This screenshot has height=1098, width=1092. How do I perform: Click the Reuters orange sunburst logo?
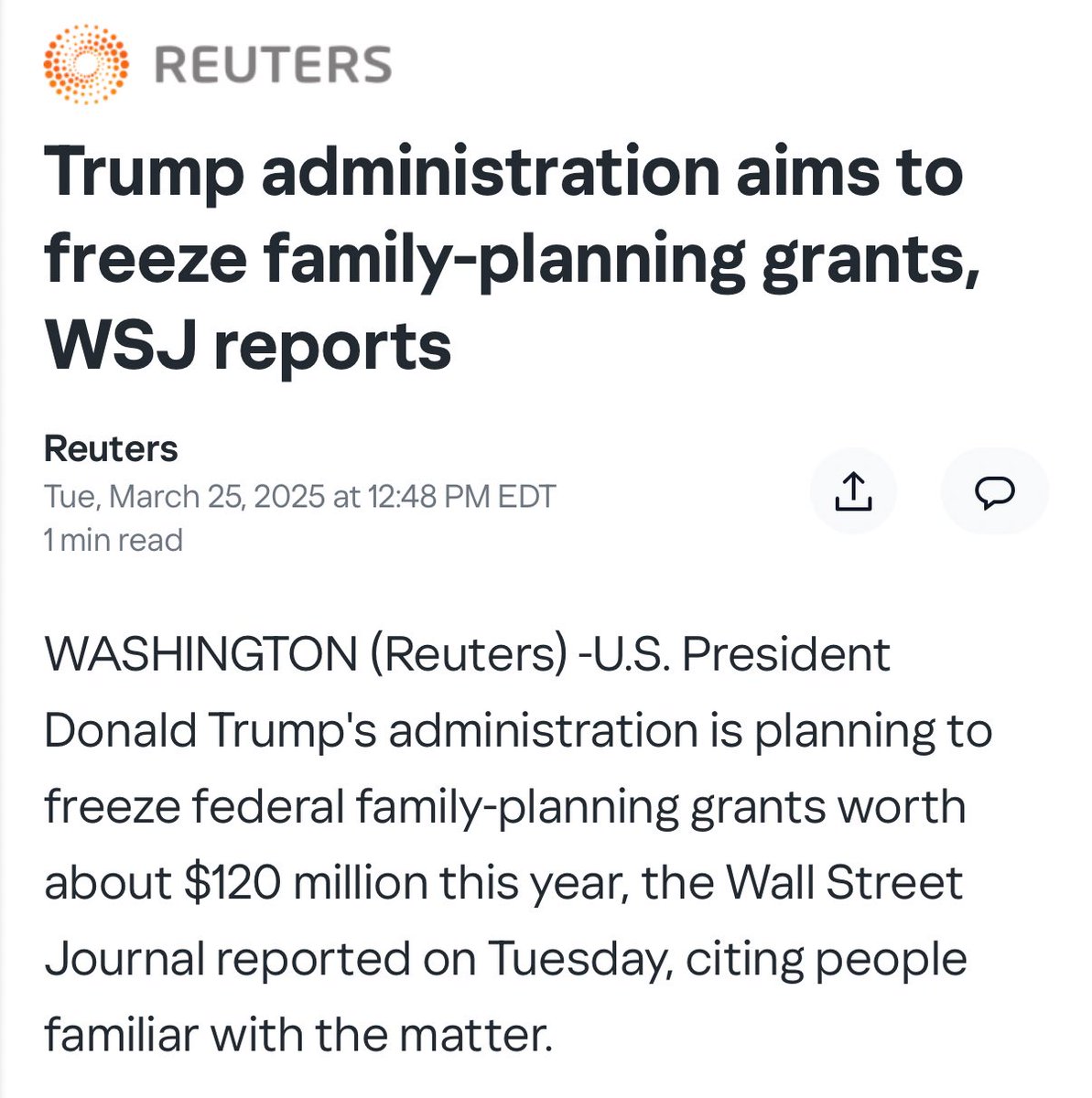click(x=86, y=64)
